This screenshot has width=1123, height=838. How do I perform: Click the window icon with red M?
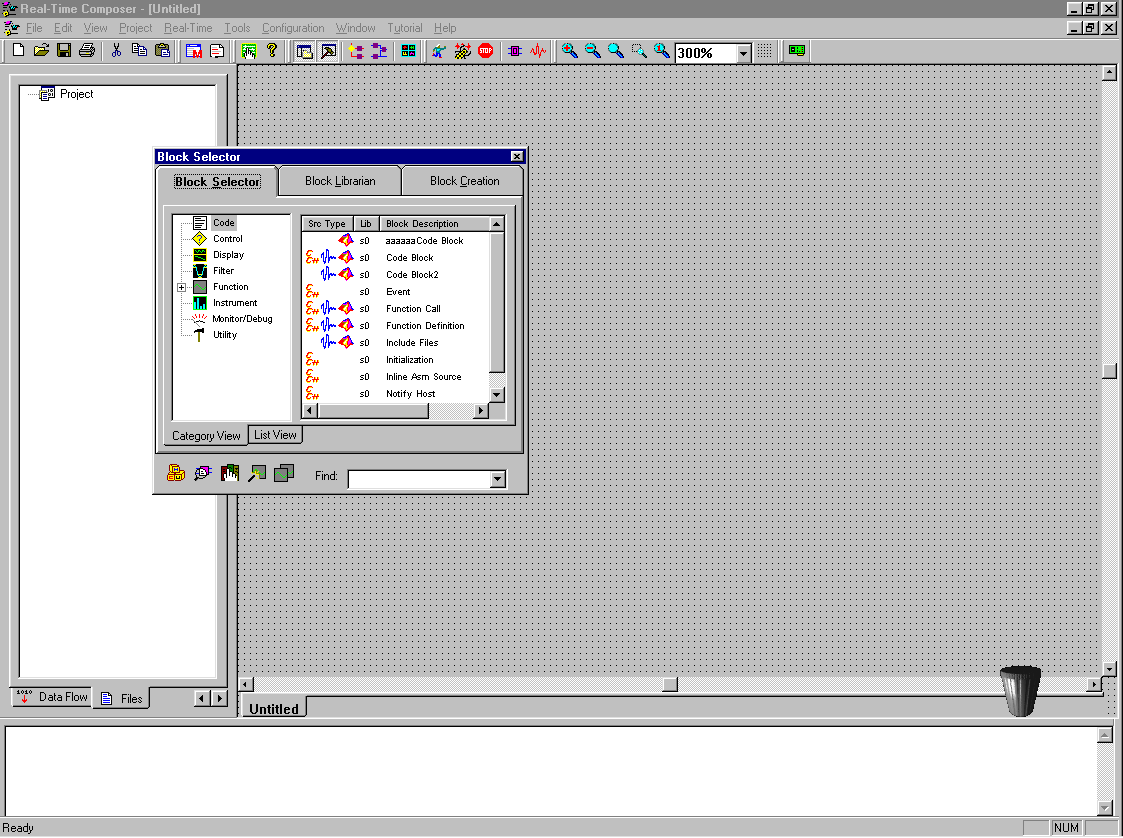[193, 51]
